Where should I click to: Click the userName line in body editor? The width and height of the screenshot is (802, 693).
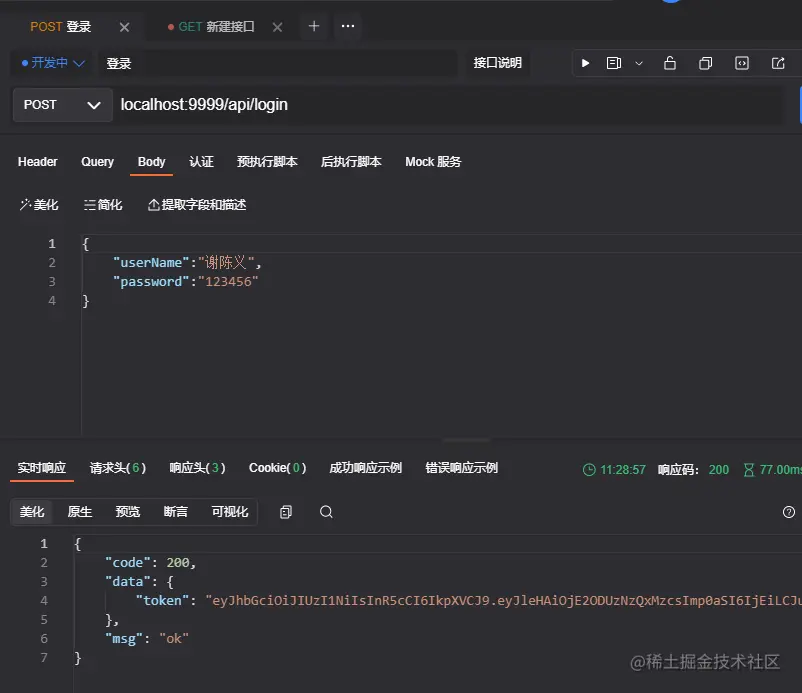click(187, 262)
